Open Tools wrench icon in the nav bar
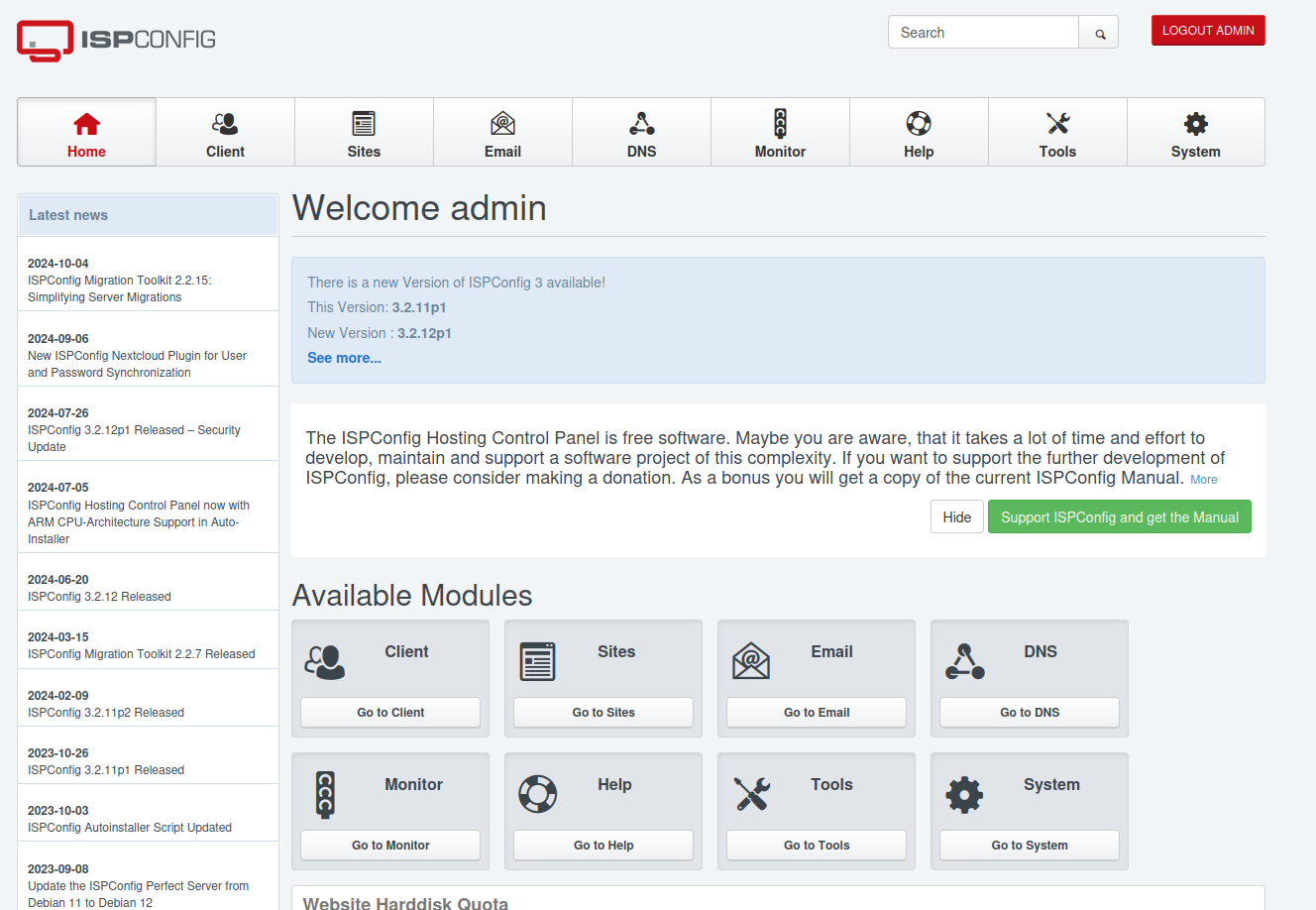The image size is (1316, 910). pos(1057,124)
